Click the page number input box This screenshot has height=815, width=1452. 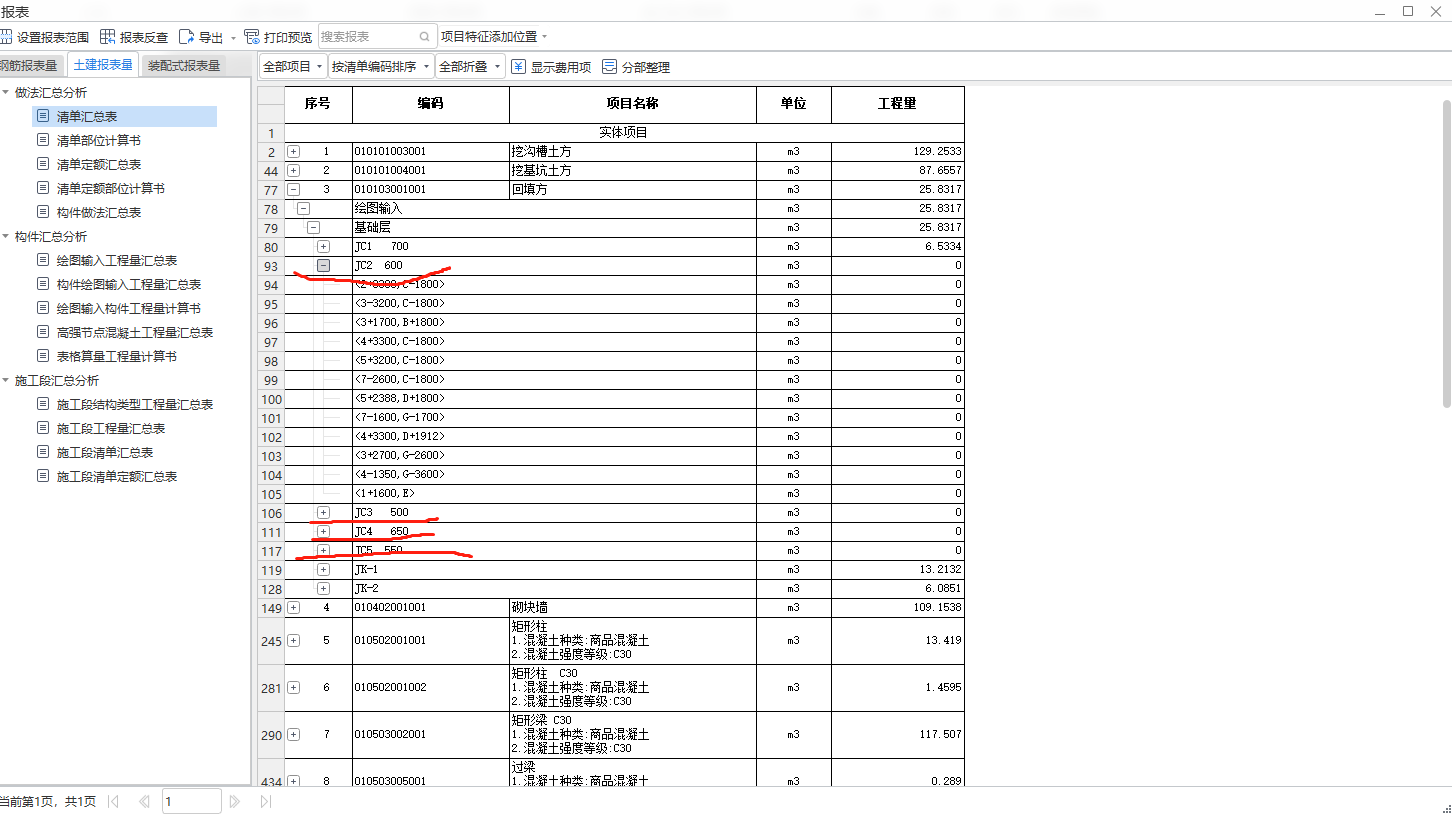pyautogui.click(x=191, y=801)
